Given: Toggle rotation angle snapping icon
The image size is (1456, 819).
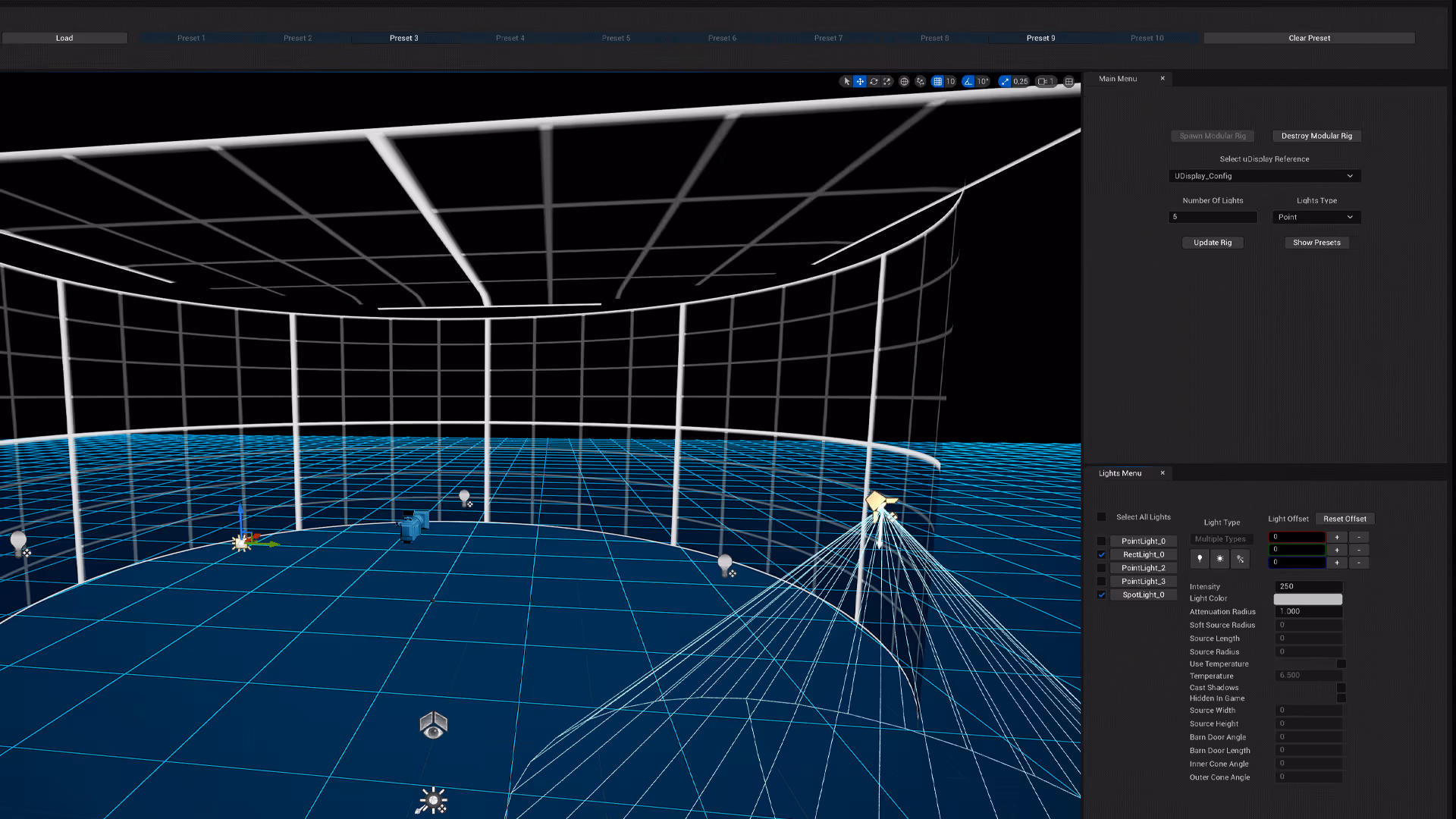Looking at the screenshot, I should 968,81.
